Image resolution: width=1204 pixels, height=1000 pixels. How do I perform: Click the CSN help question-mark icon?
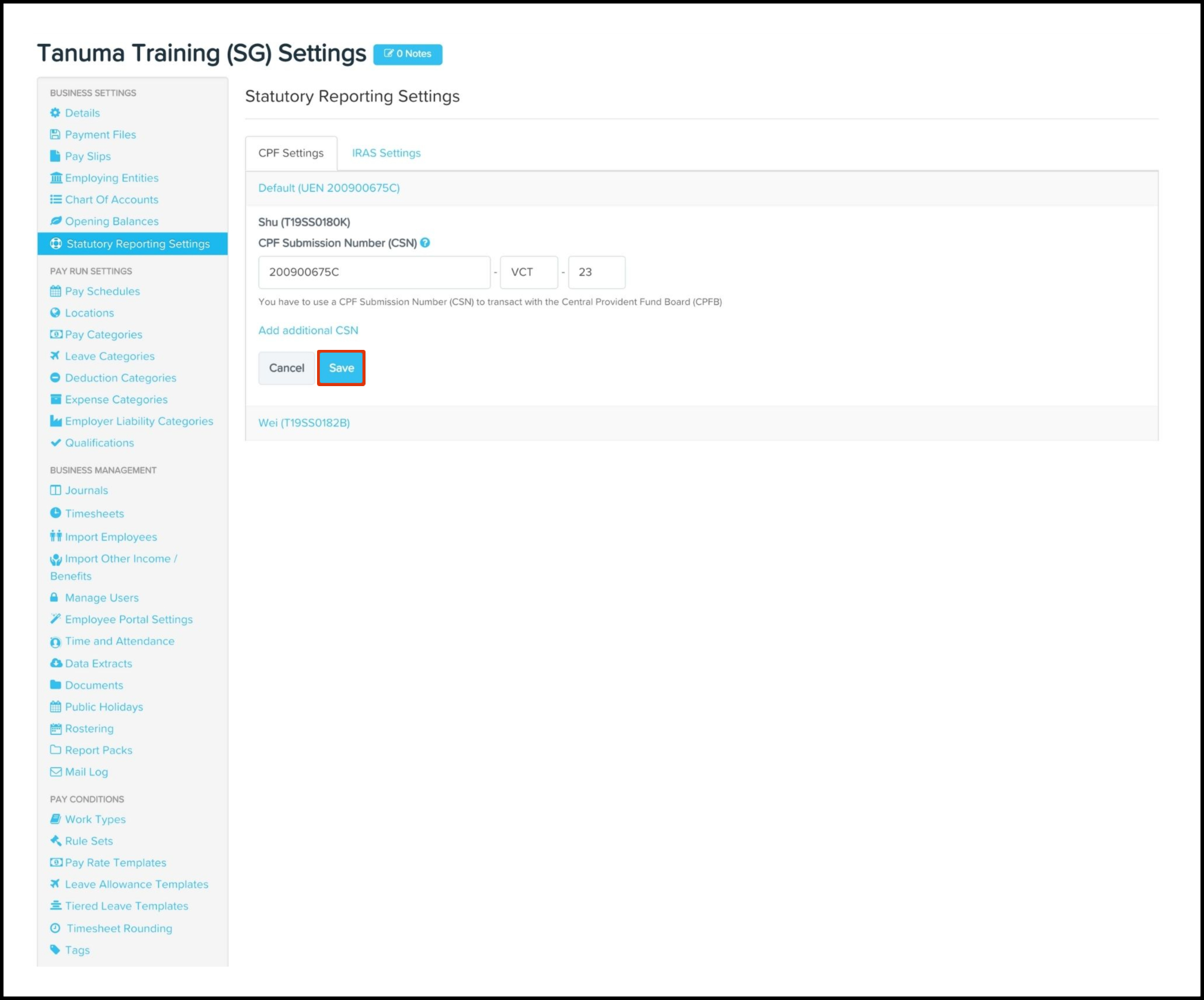(x=425, y=243)
